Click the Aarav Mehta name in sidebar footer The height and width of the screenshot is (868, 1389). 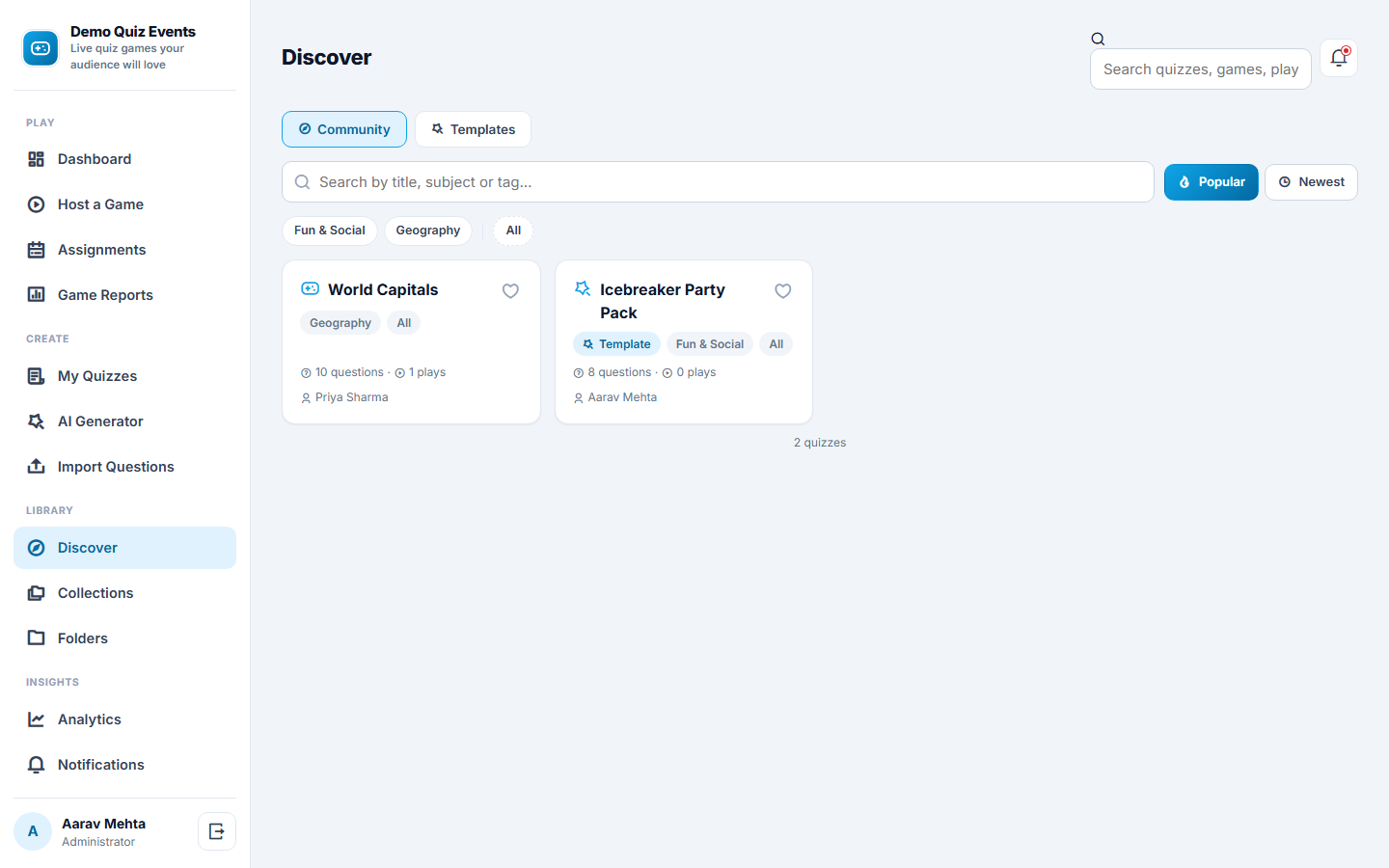tap(104, 824)
